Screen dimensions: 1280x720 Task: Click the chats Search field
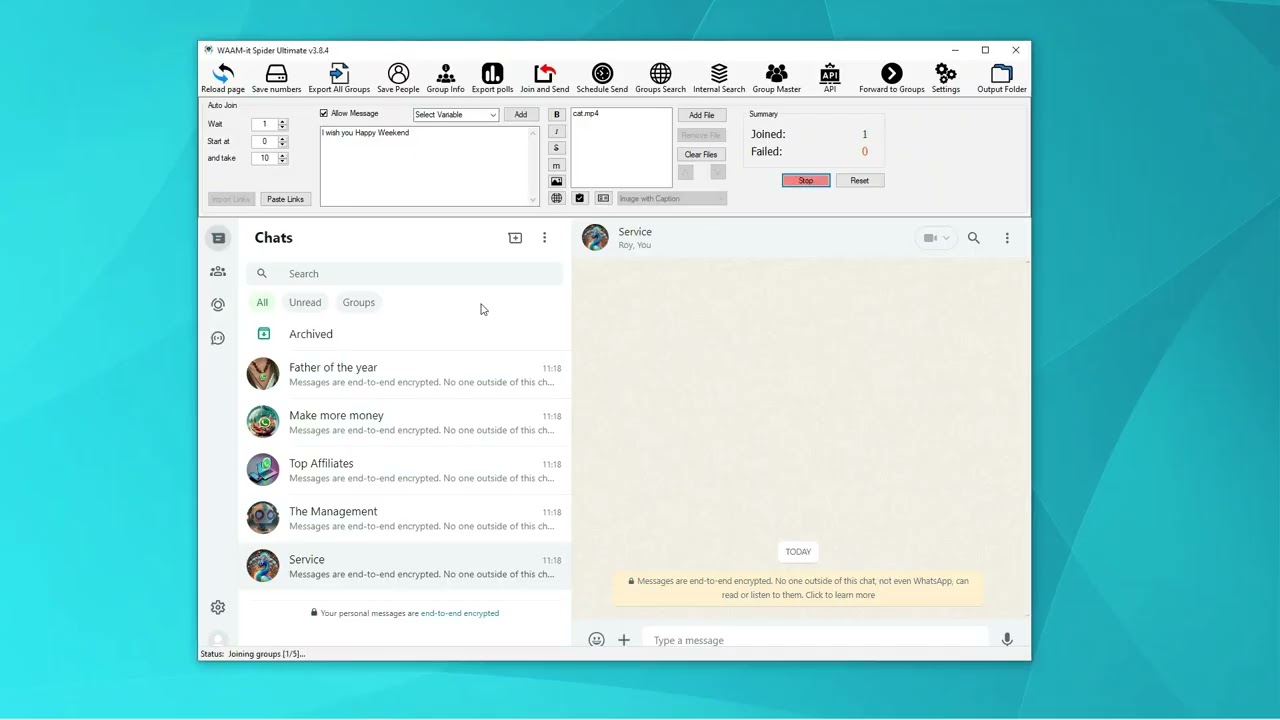pyautogui.click(x=405, y=273)
